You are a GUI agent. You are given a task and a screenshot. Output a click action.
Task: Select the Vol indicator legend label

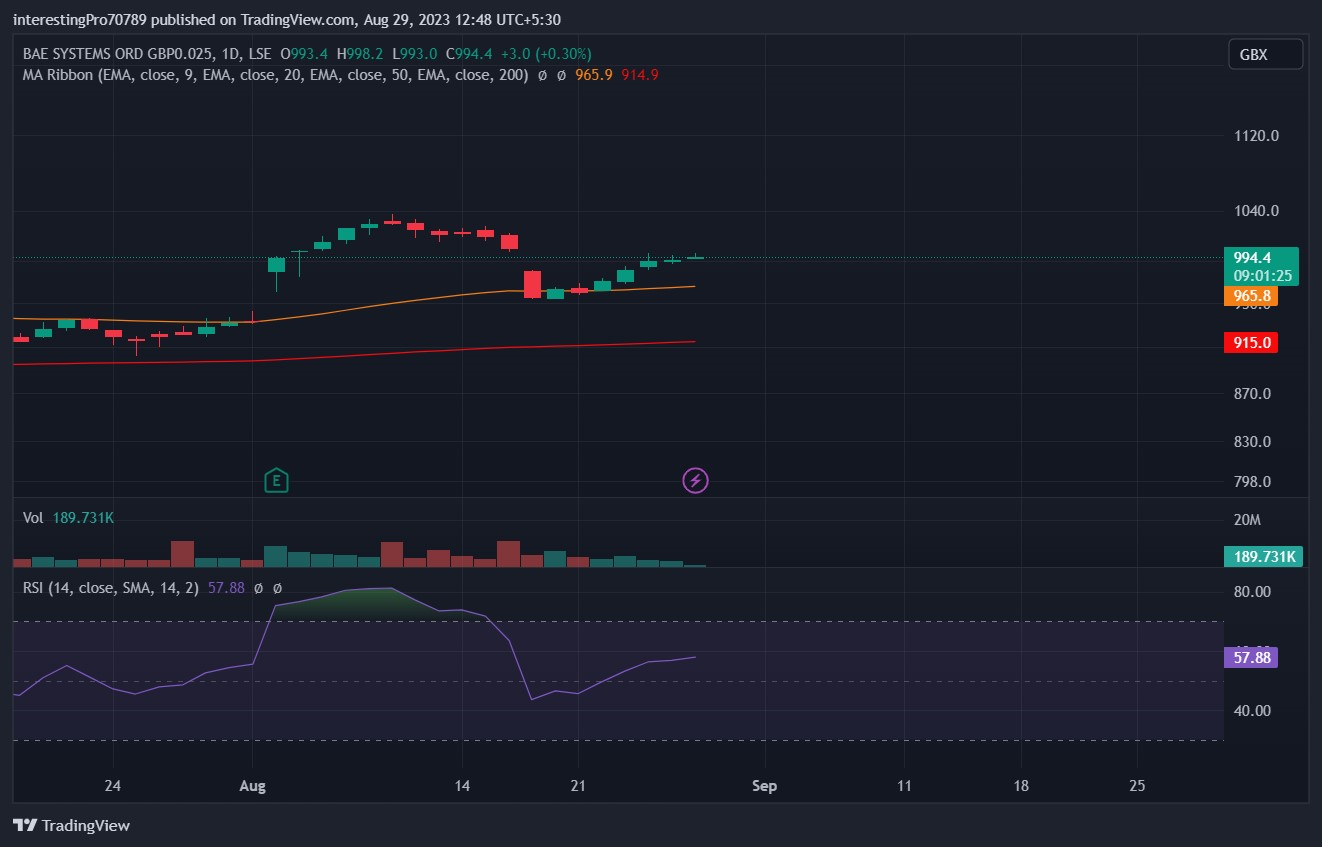pos(33,518)
